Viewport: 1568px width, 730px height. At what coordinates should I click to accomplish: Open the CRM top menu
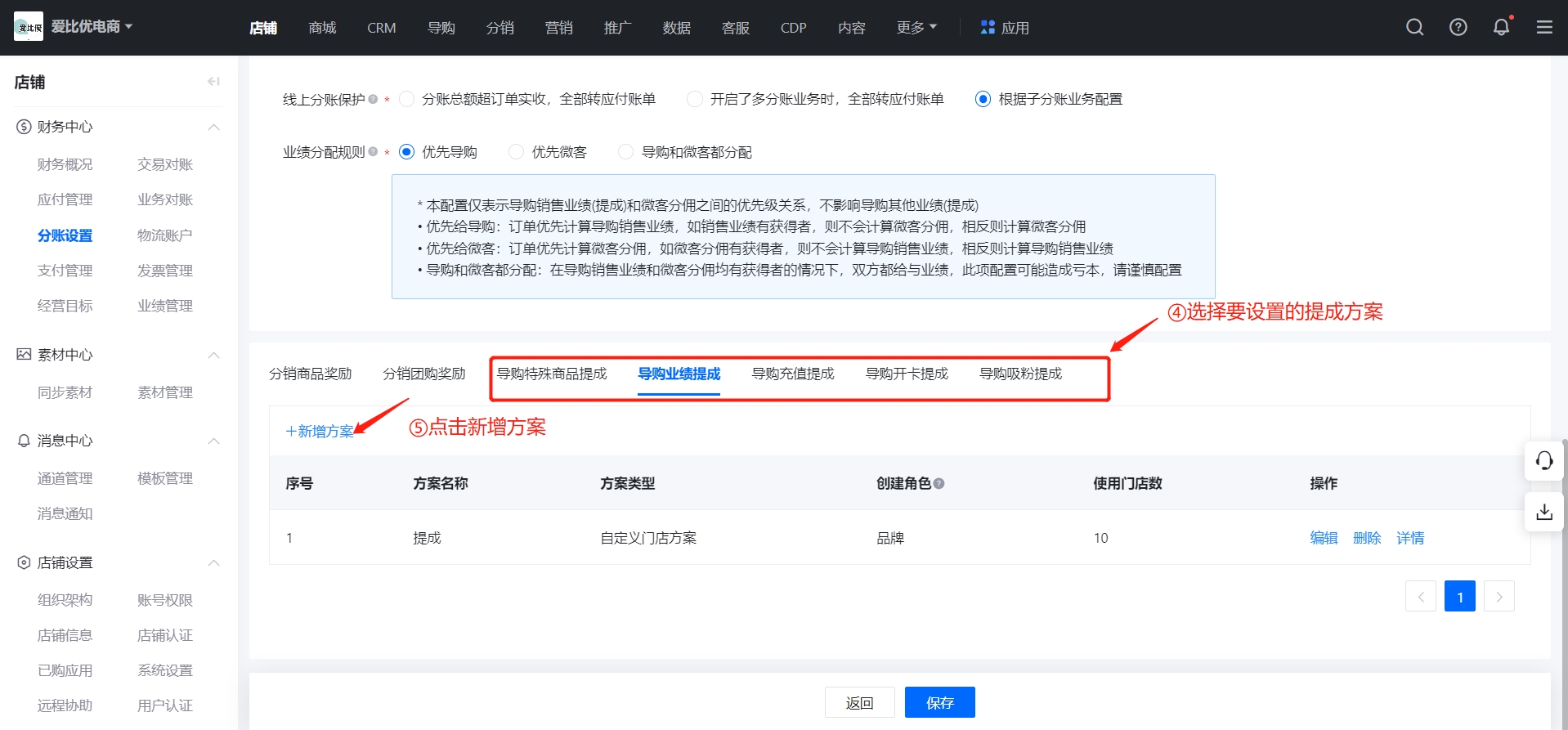(382, 28)
